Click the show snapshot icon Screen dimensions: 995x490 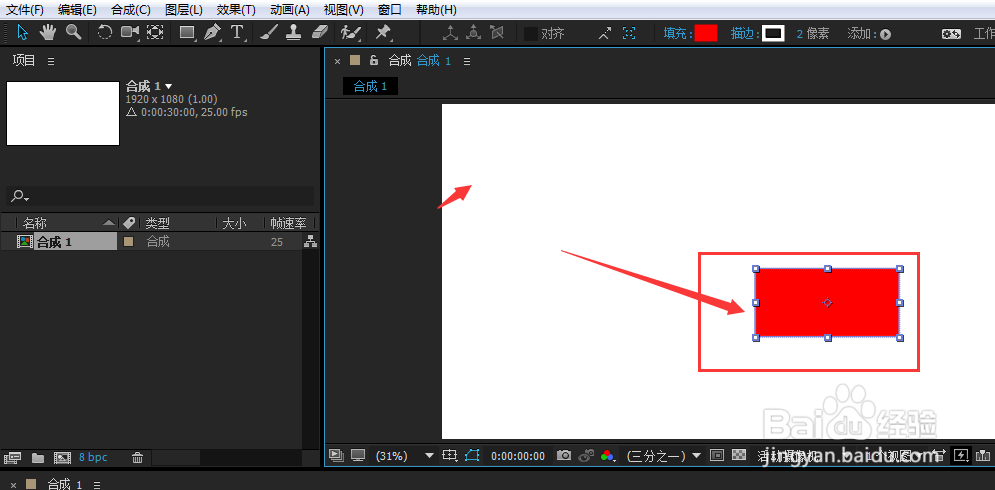pos(587,455)
